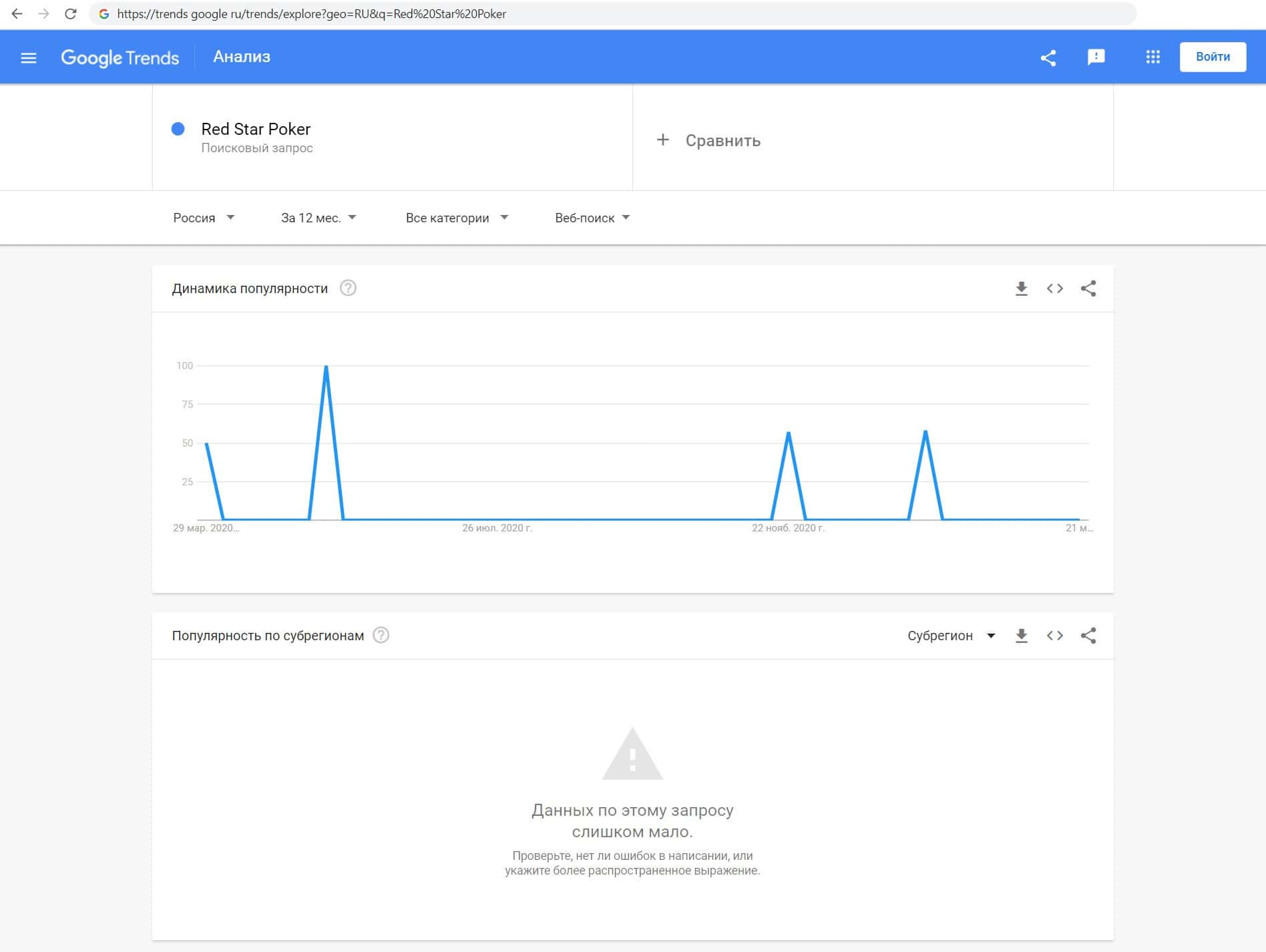
Task: Reload the Google Trends page
Action: pyautogui.click(x=70, y=13)
